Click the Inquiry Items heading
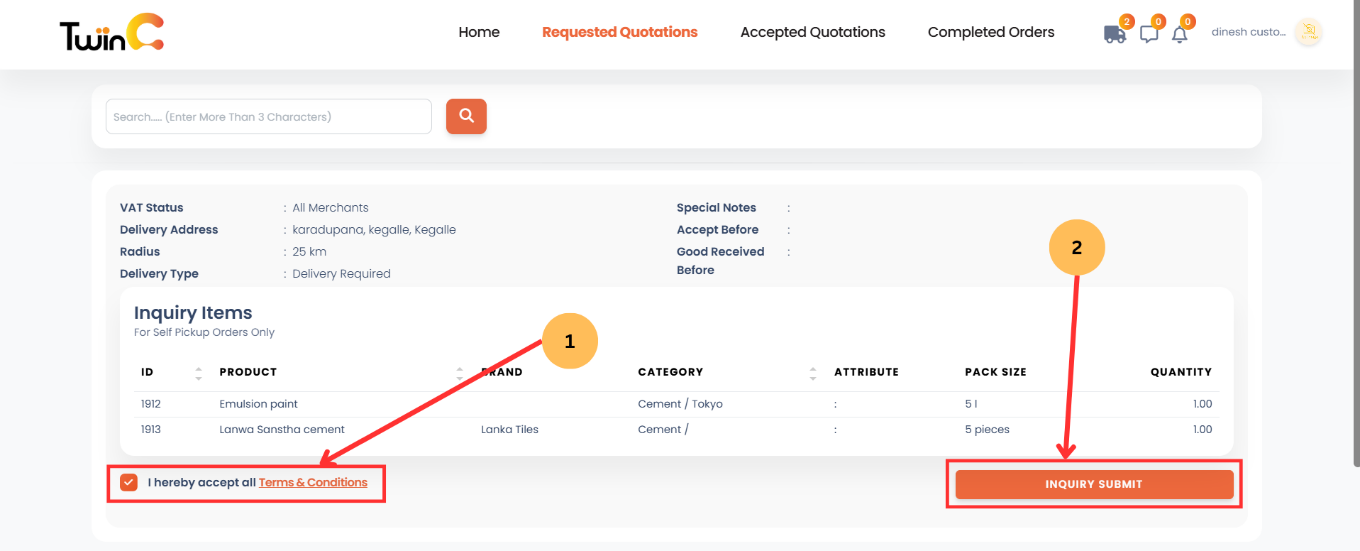The width and height of the screenshot is (1360, 551). coord(193,313)
